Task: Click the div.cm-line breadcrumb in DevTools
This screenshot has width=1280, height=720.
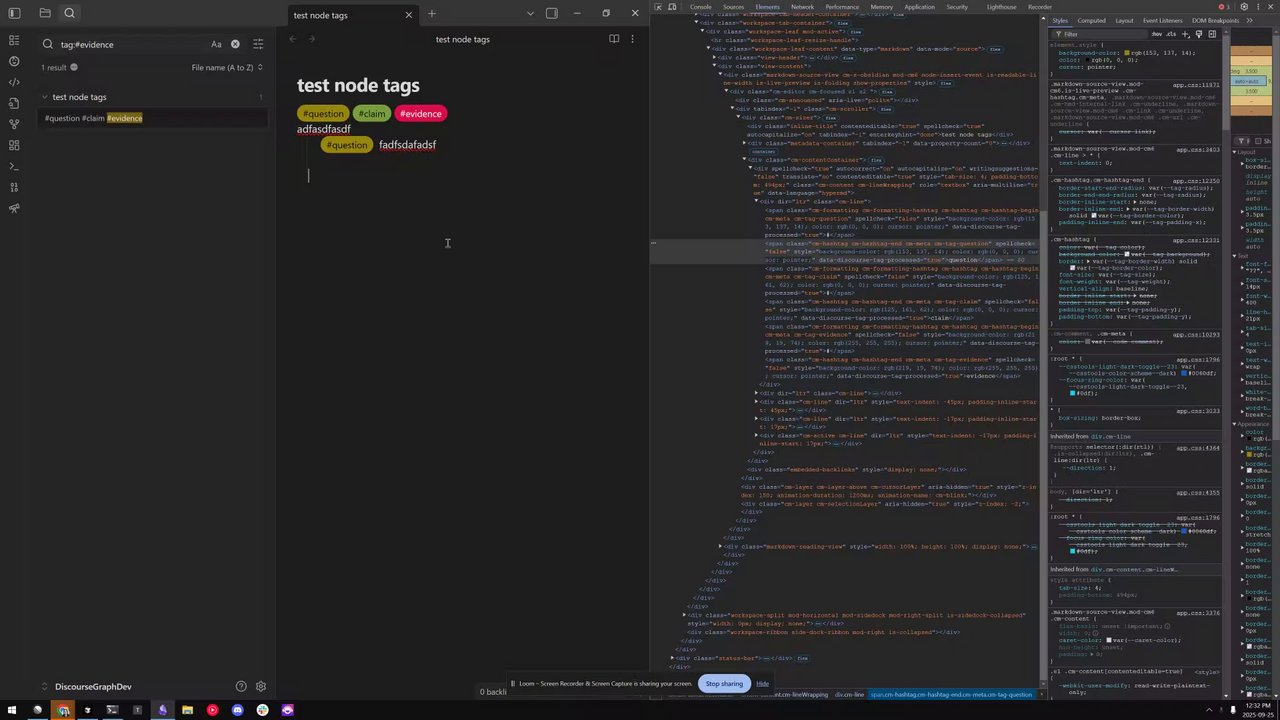Action: point(849,694)
